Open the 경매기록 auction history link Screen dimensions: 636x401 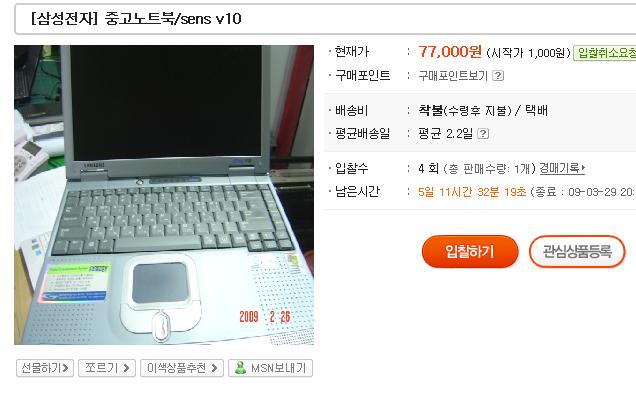(560, 168)
